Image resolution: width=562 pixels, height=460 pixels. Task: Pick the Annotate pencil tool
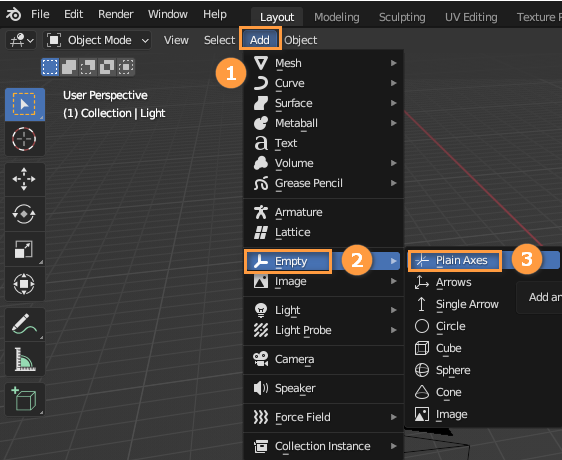(x=24, y=324)
